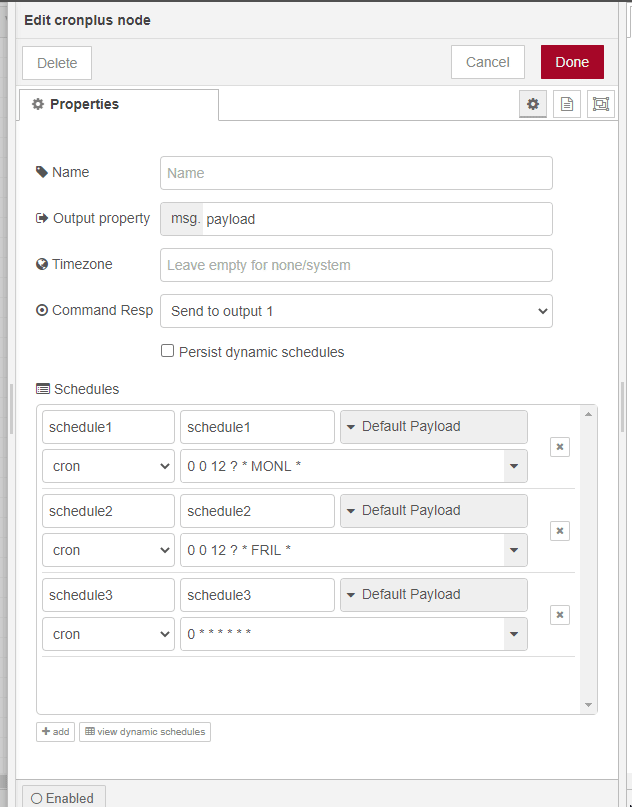Open view dynamic schedules
The width and height of the screenshot is (632, 807).
pyautogui.click(x=145, y=731)
